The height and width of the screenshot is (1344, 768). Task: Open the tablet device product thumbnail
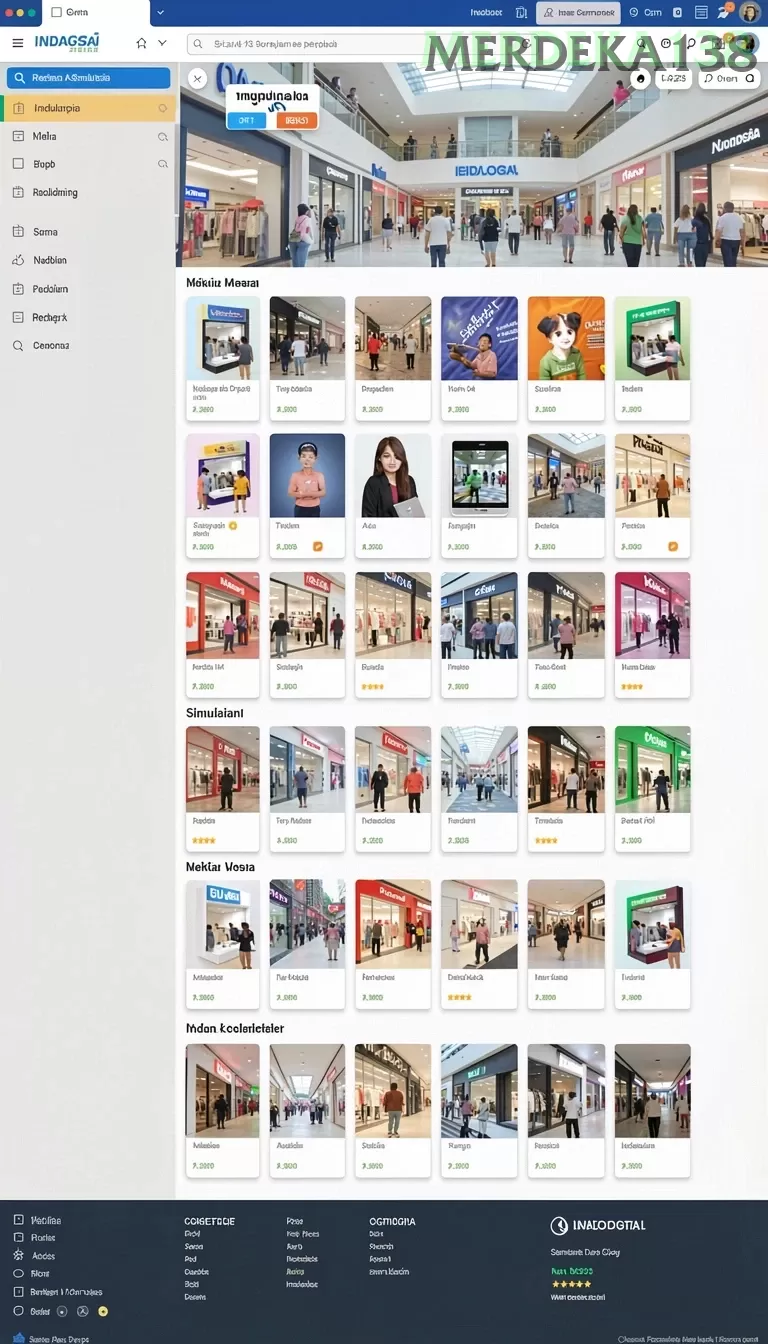[480, 476]
